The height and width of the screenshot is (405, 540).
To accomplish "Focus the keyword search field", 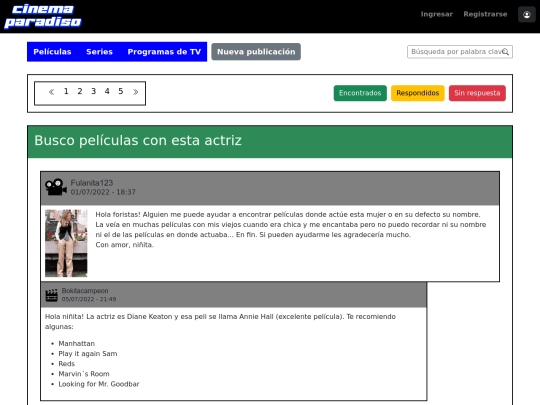I will (460, 52).
